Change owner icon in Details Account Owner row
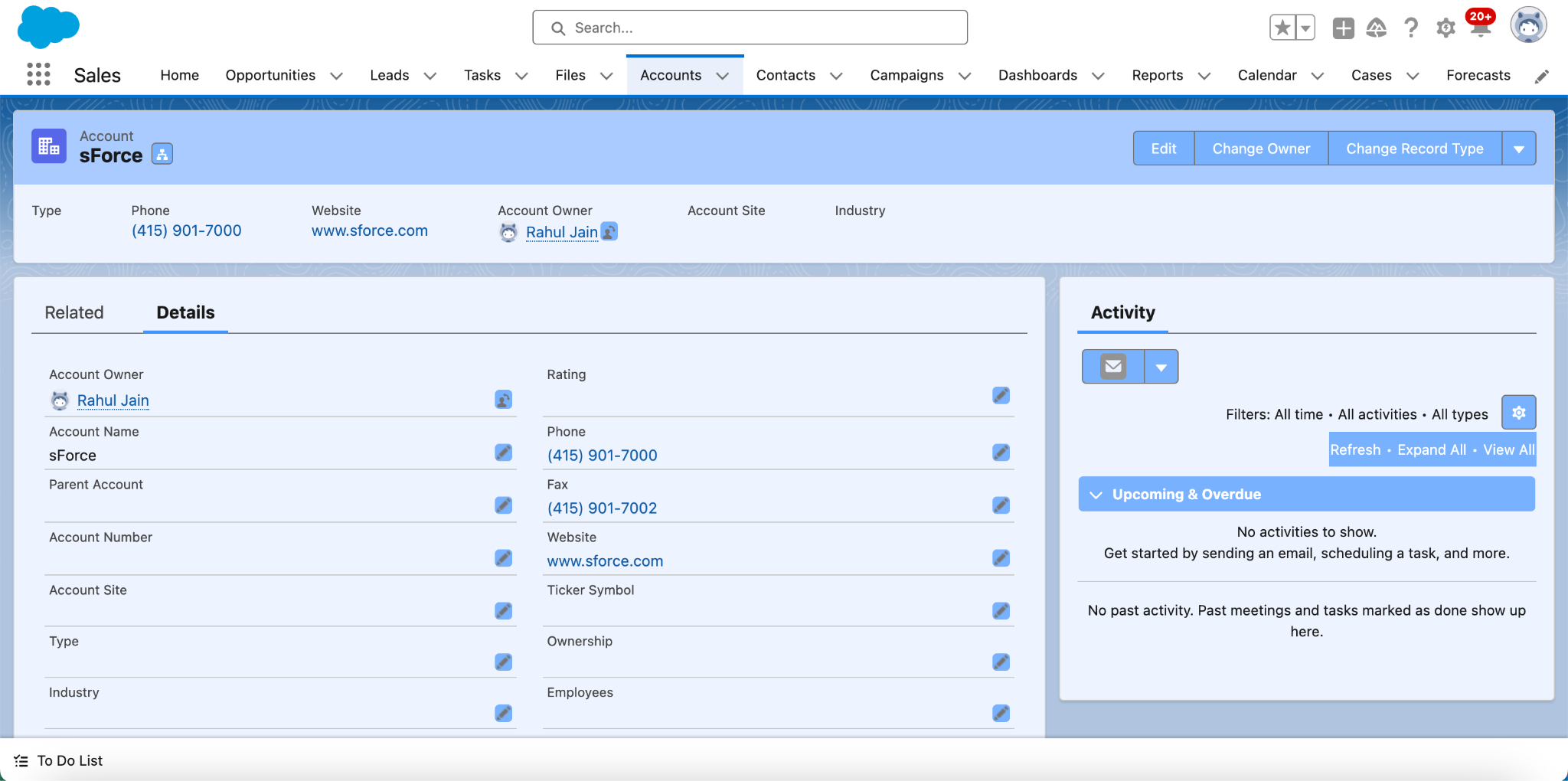Screen dimensions: 1568x781 click(503, 400)
